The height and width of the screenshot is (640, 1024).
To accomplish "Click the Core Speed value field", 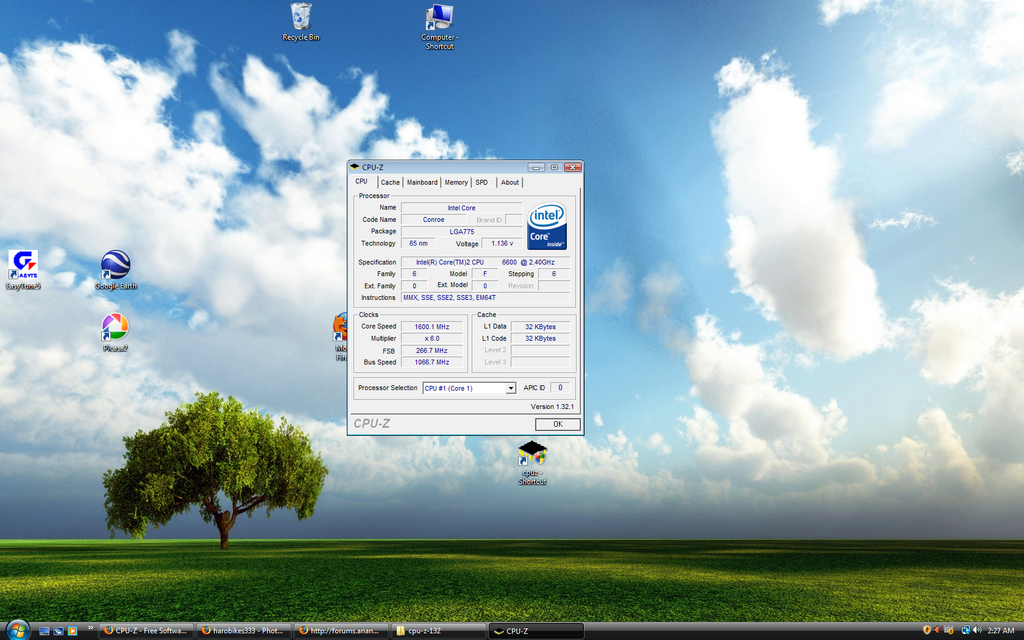I will (432, 327).
